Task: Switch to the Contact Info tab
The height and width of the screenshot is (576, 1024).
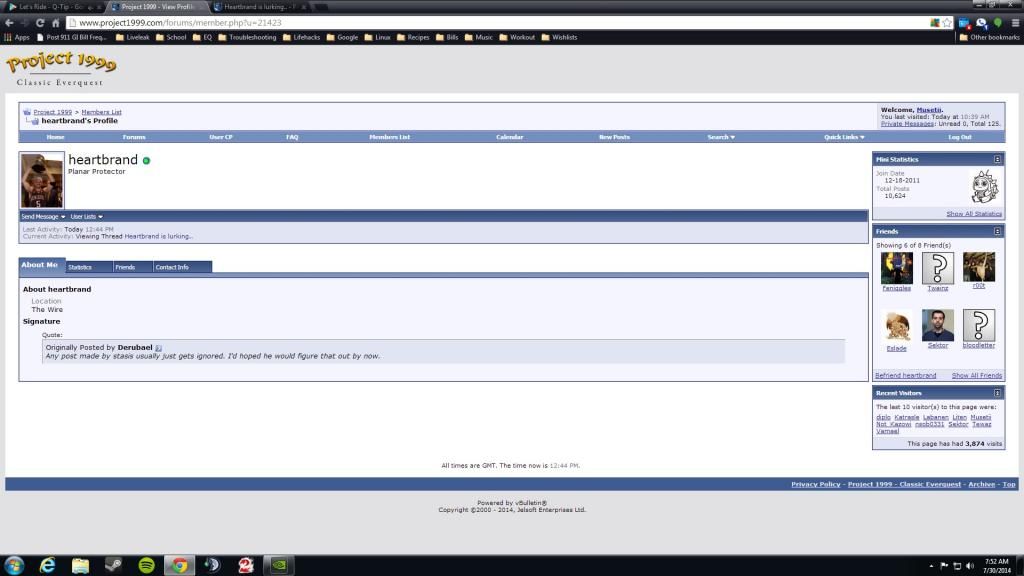Action: [172, 267]
